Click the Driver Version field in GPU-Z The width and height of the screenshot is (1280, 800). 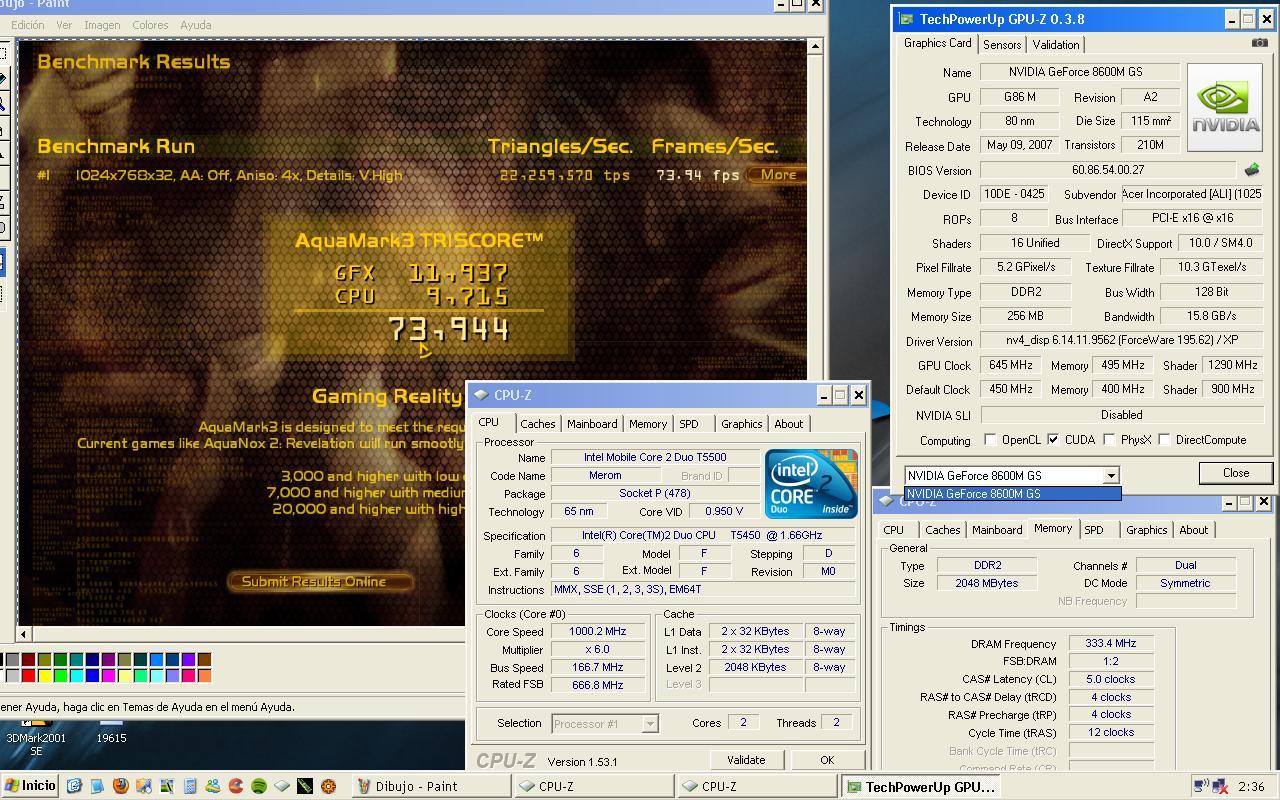click(1121, 341)
